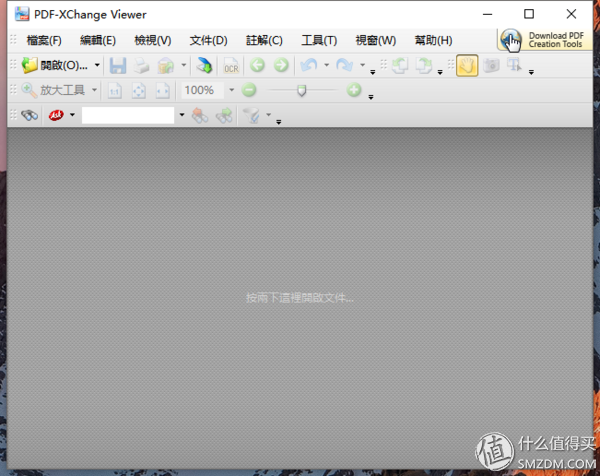Click the search options filter icon
The image size is (600, 476).
click(x=251, y=115)
